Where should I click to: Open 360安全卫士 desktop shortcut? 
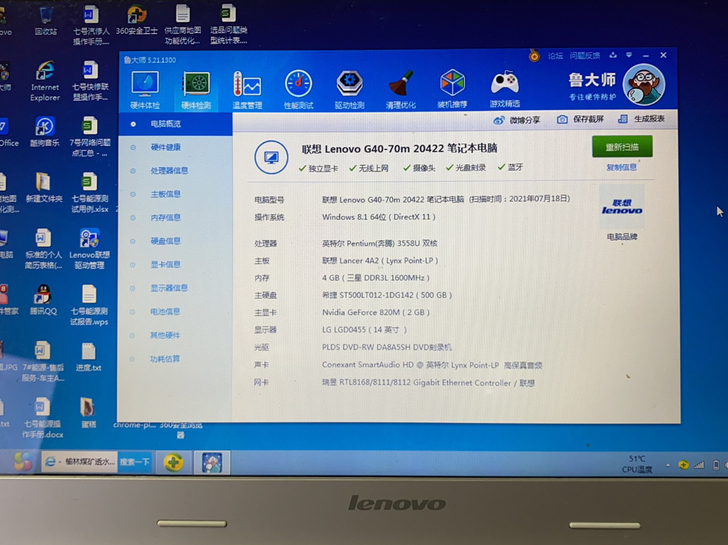click(136, 20)
